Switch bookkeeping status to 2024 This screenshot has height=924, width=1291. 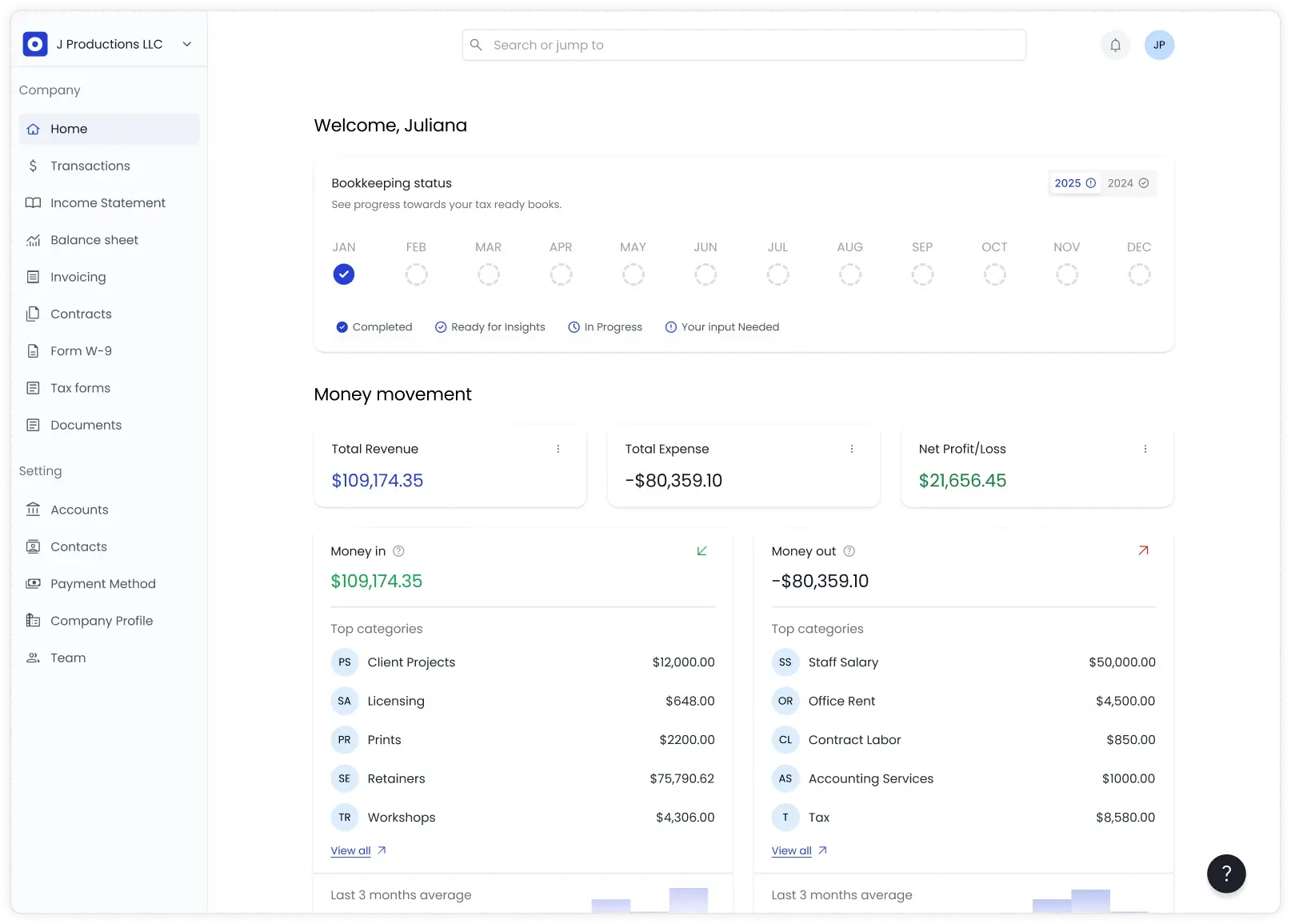coord(1128,183)
